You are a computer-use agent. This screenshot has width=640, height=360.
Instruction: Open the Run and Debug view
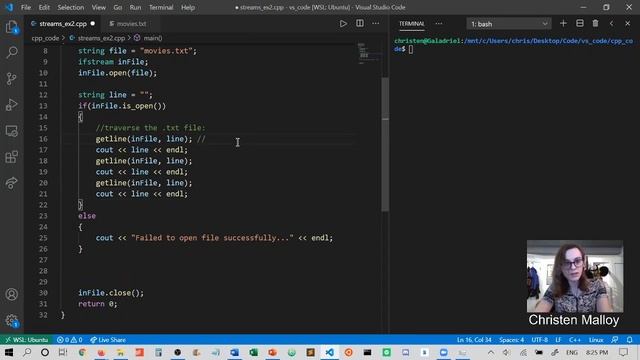click(x=12, y=104)
